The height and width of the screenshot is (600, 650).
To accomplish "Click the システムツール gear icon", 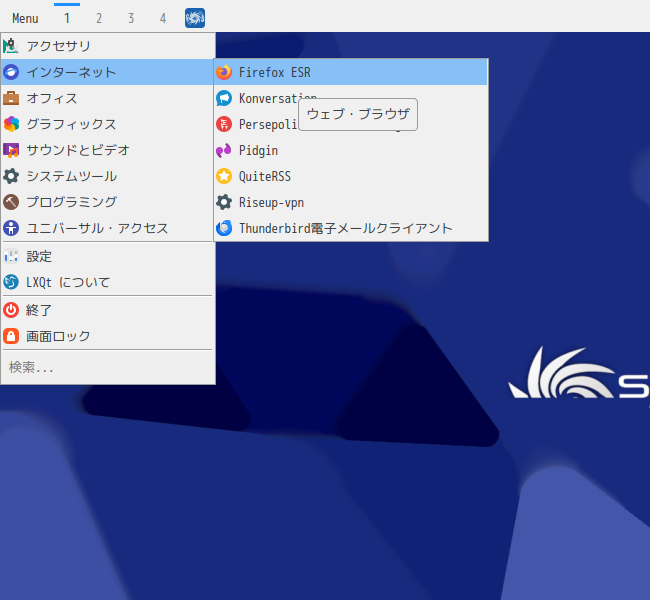I will [x=11, y=176].
